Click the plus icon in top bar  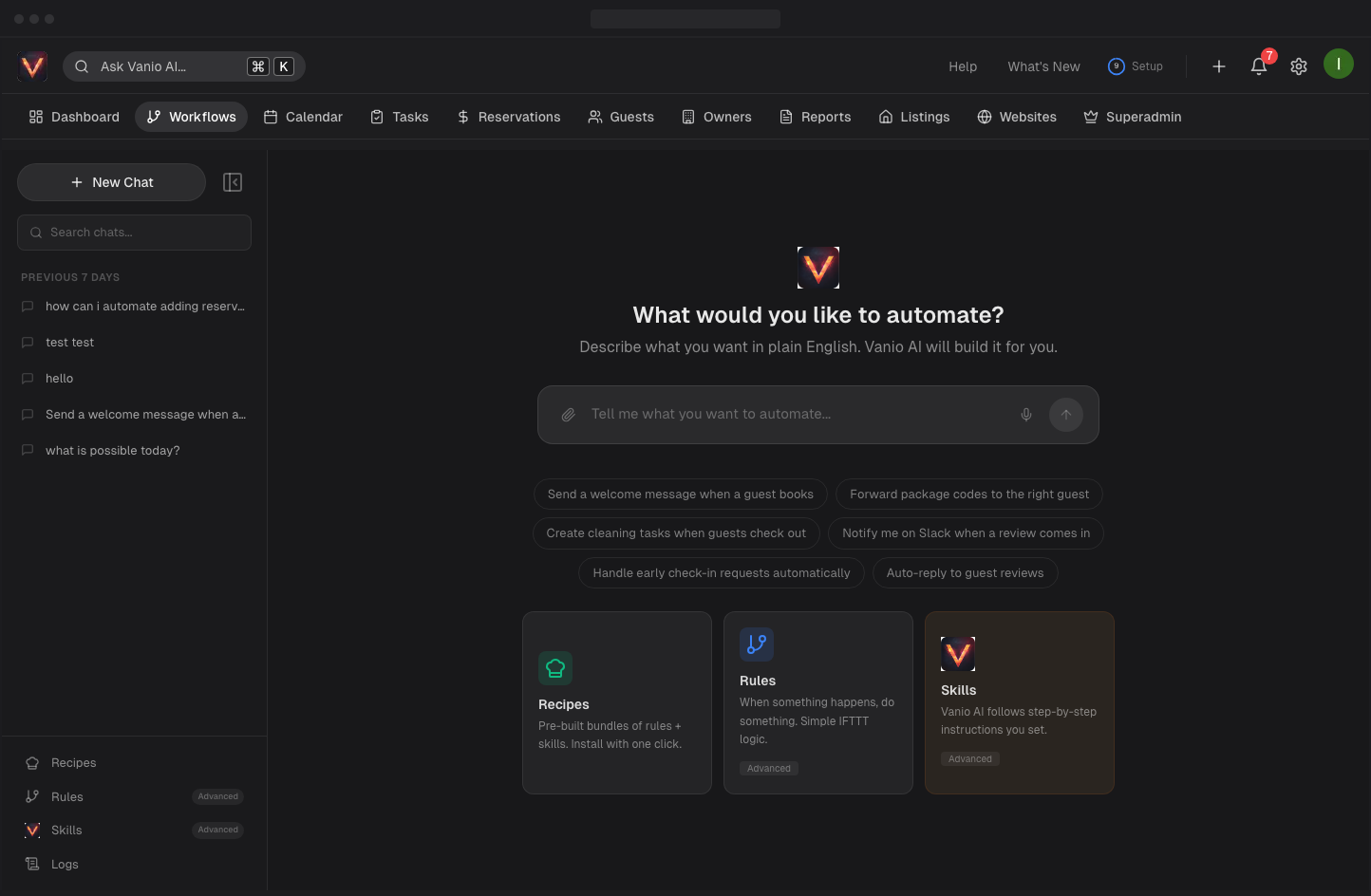point(1219,66)
